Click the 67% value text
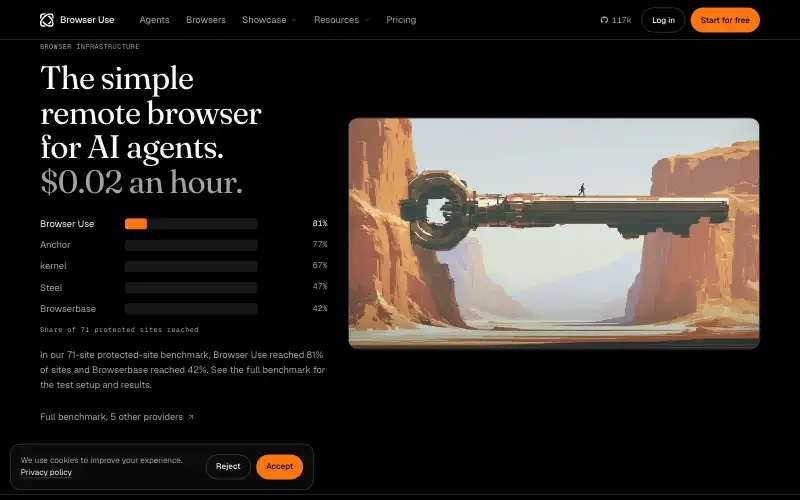The height and width of the screenshot is (500, 800). coord(320,265)
